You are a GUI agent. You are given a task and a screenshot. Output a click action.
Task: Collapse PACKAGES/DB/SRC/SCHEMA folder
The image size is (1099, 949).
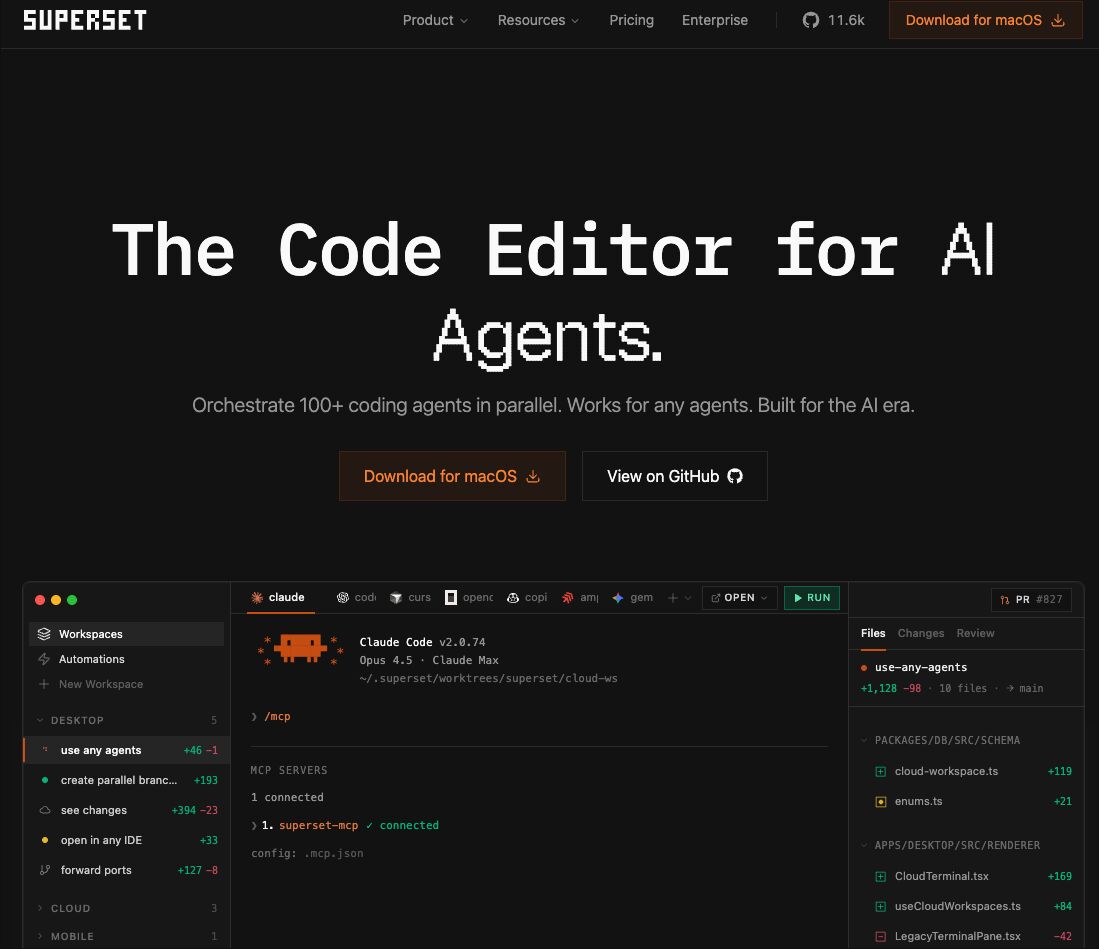tap(940, 740)
